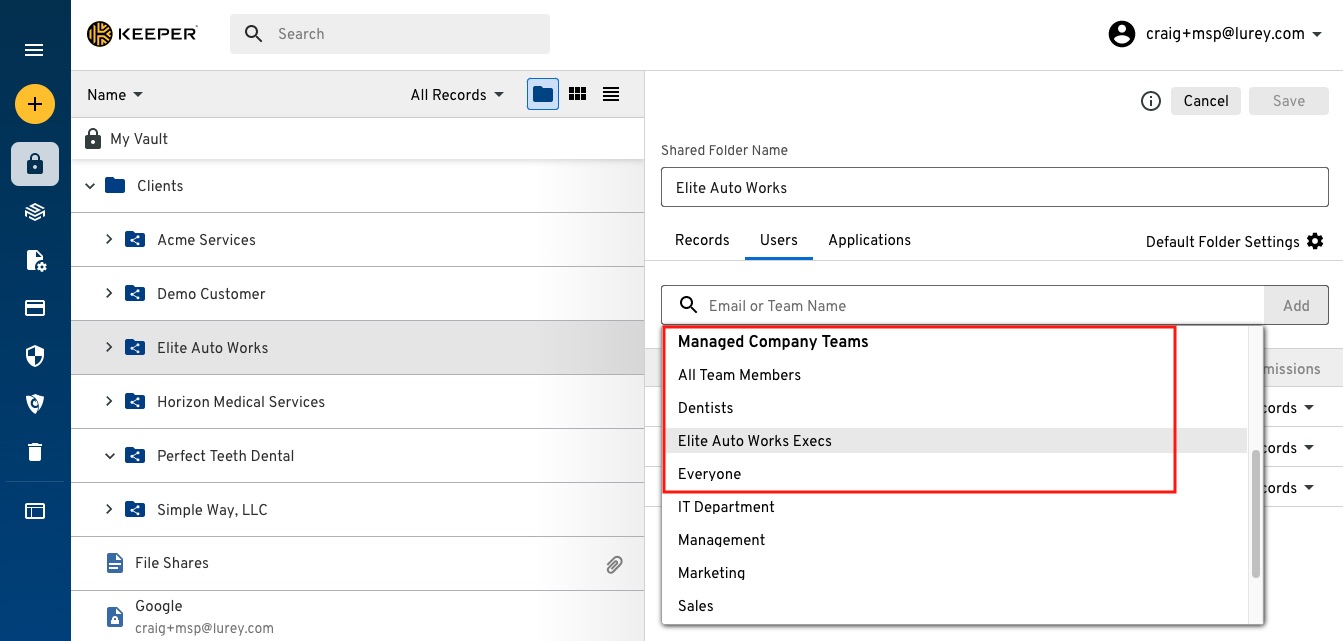The height and width of the screenshot is (641, 1343).
Task: Expand the Demo Customer folder
Action: (x=110, y=294)
